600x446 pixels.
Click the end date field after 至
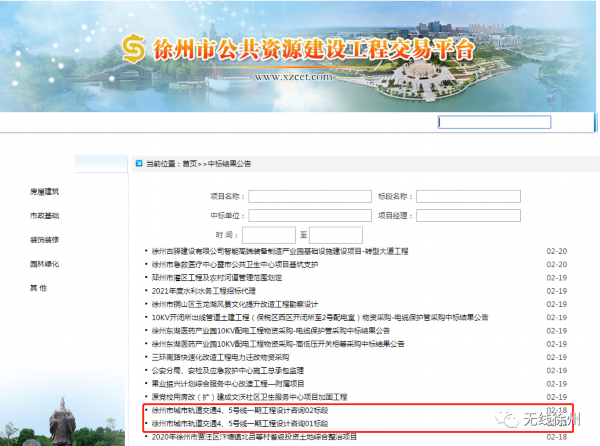336,235
